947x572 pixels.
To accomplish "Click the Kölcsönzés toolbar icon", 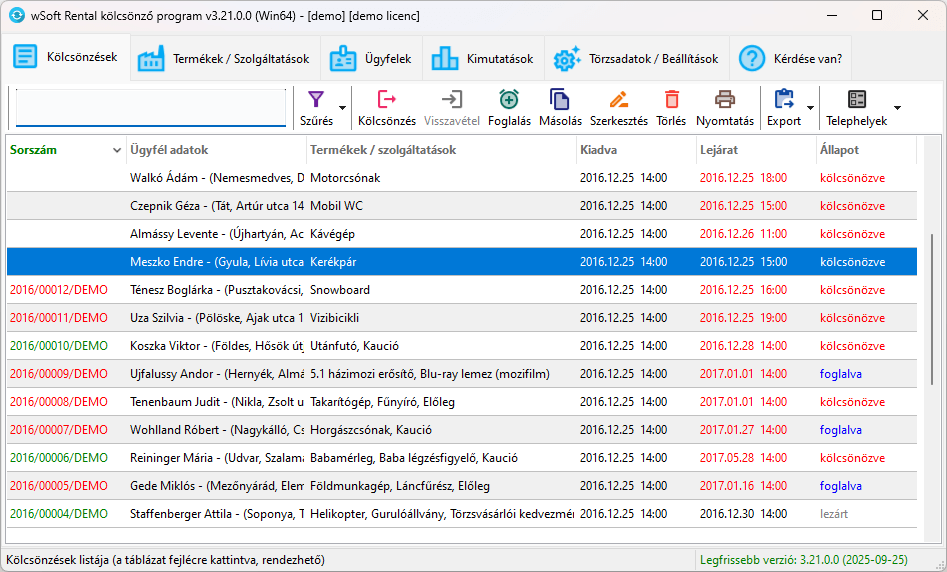I will tap(387, 99).
